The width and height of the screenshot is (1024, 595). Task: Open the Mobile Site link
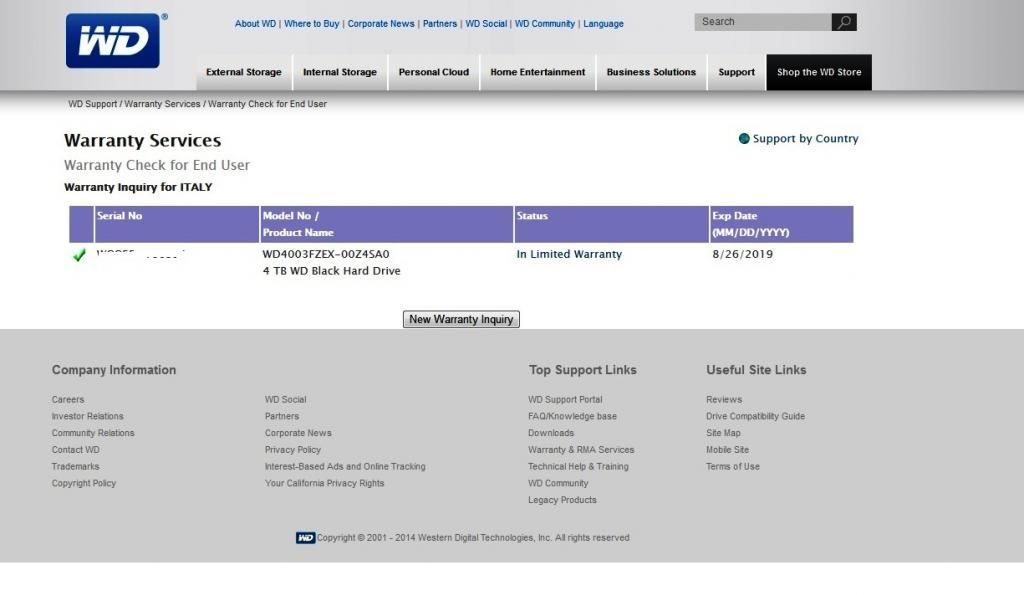click(x=728, y=450)
